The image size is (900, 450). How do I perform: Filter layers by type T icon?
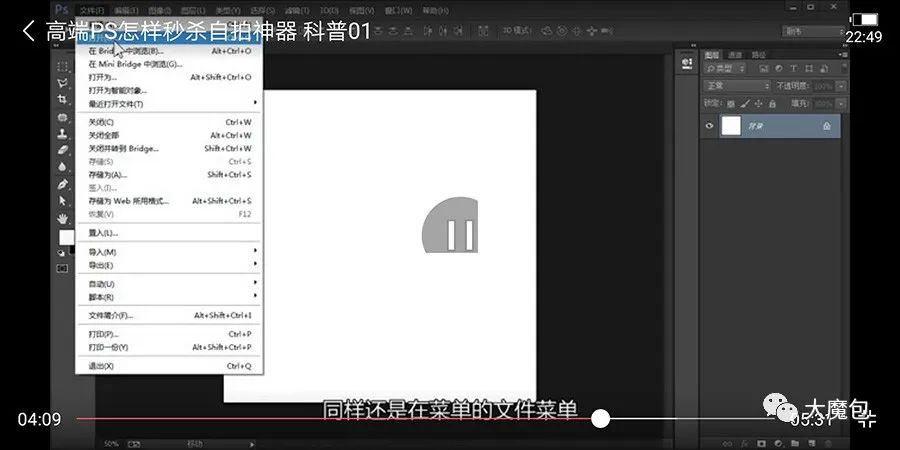pyautogui.click(x=794, y=68)
